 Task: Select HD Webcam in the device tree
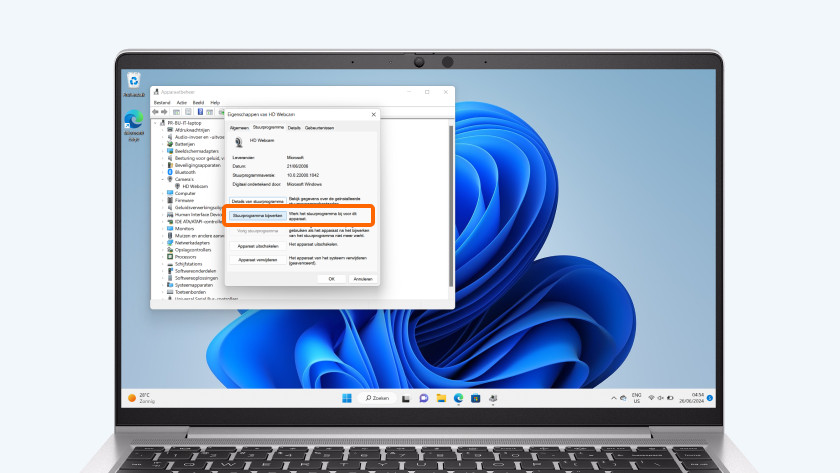[194, 186]
